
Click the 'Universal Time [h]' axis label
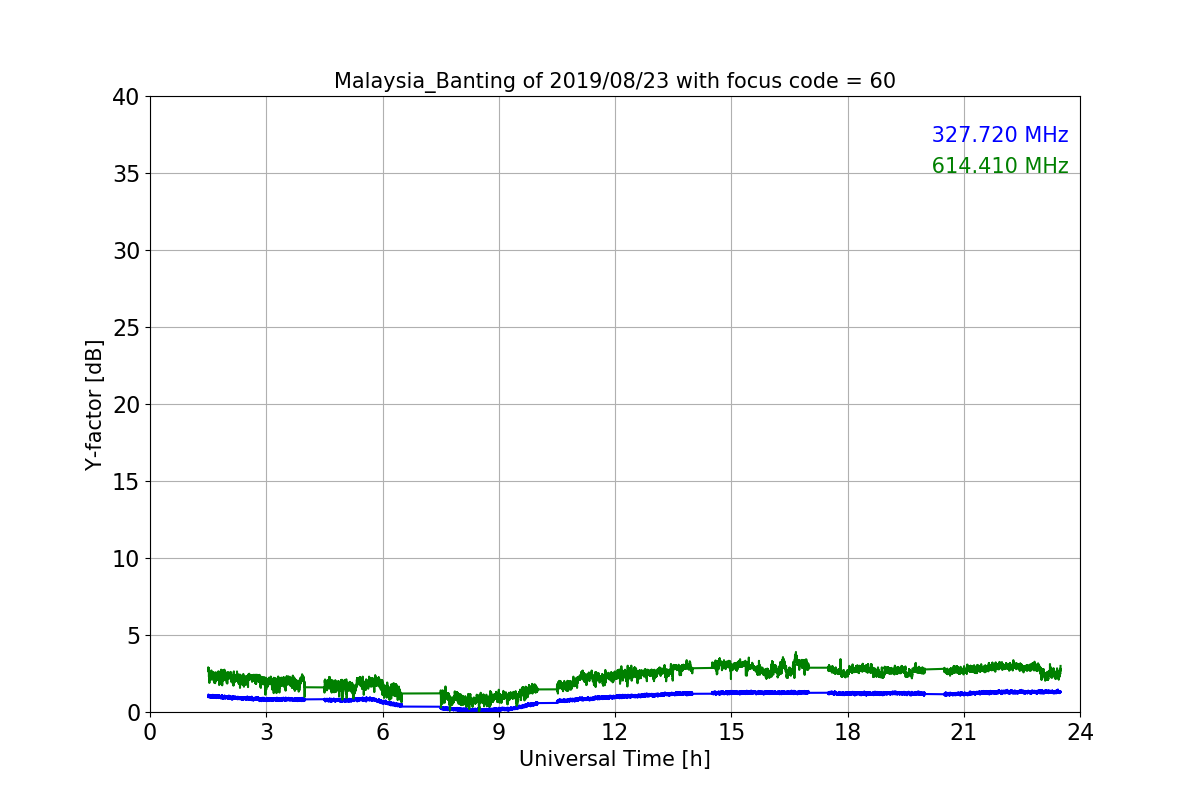(615, 759)
